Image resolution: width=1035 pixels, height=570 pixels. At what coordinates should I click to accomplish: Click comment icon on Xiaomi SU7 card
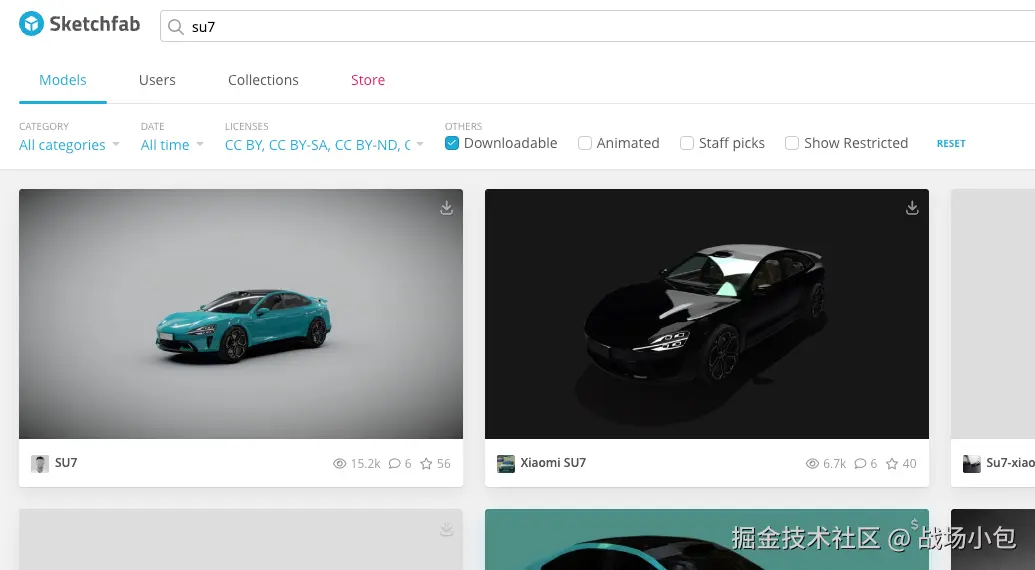[x=861, y=464]
